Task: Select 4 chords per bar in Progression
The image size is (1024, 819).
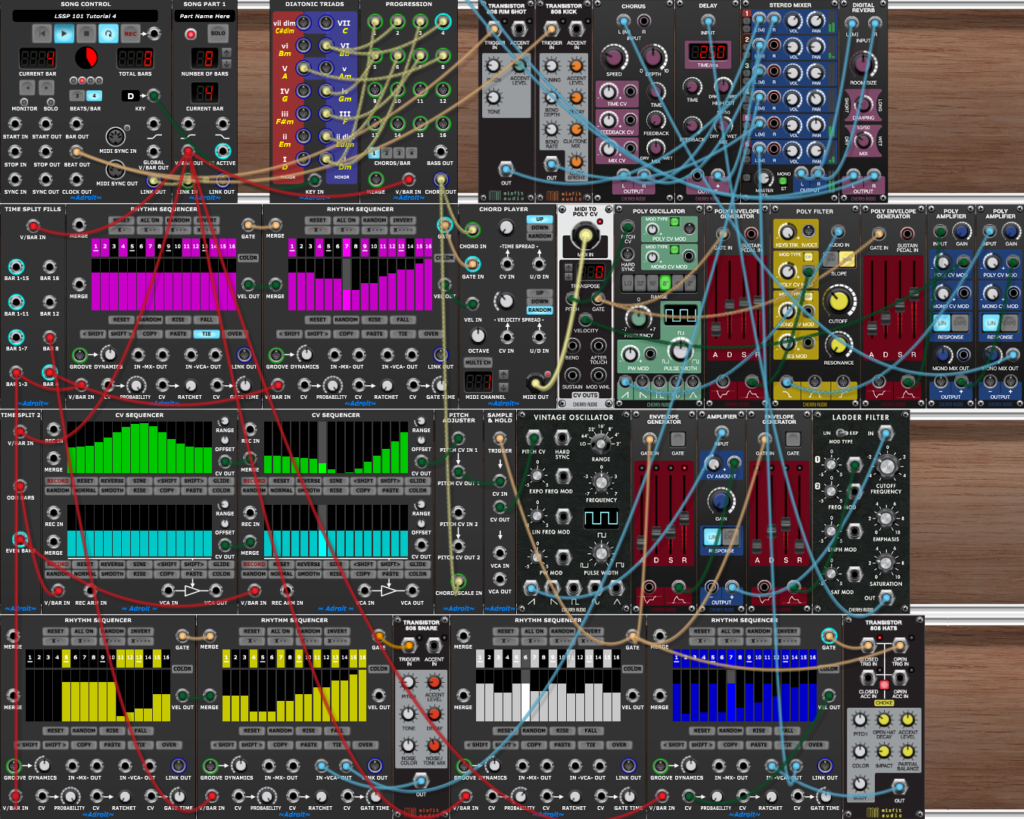Action: pyautogui.click(x=409, y=153)
